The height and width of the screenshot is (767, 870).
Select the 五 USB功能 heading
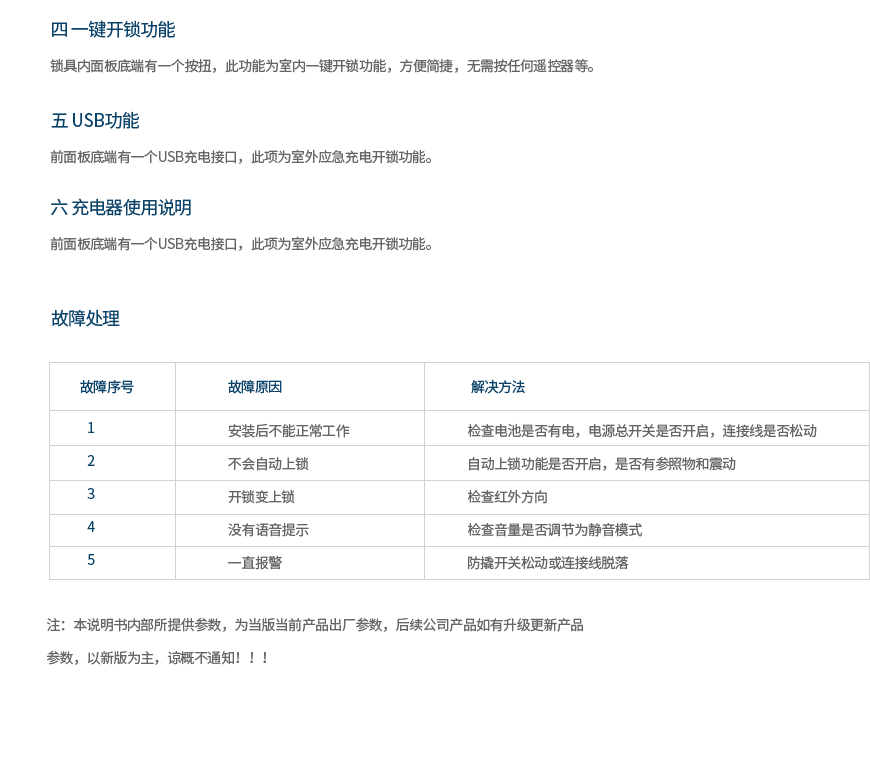[x=95, y=121]
